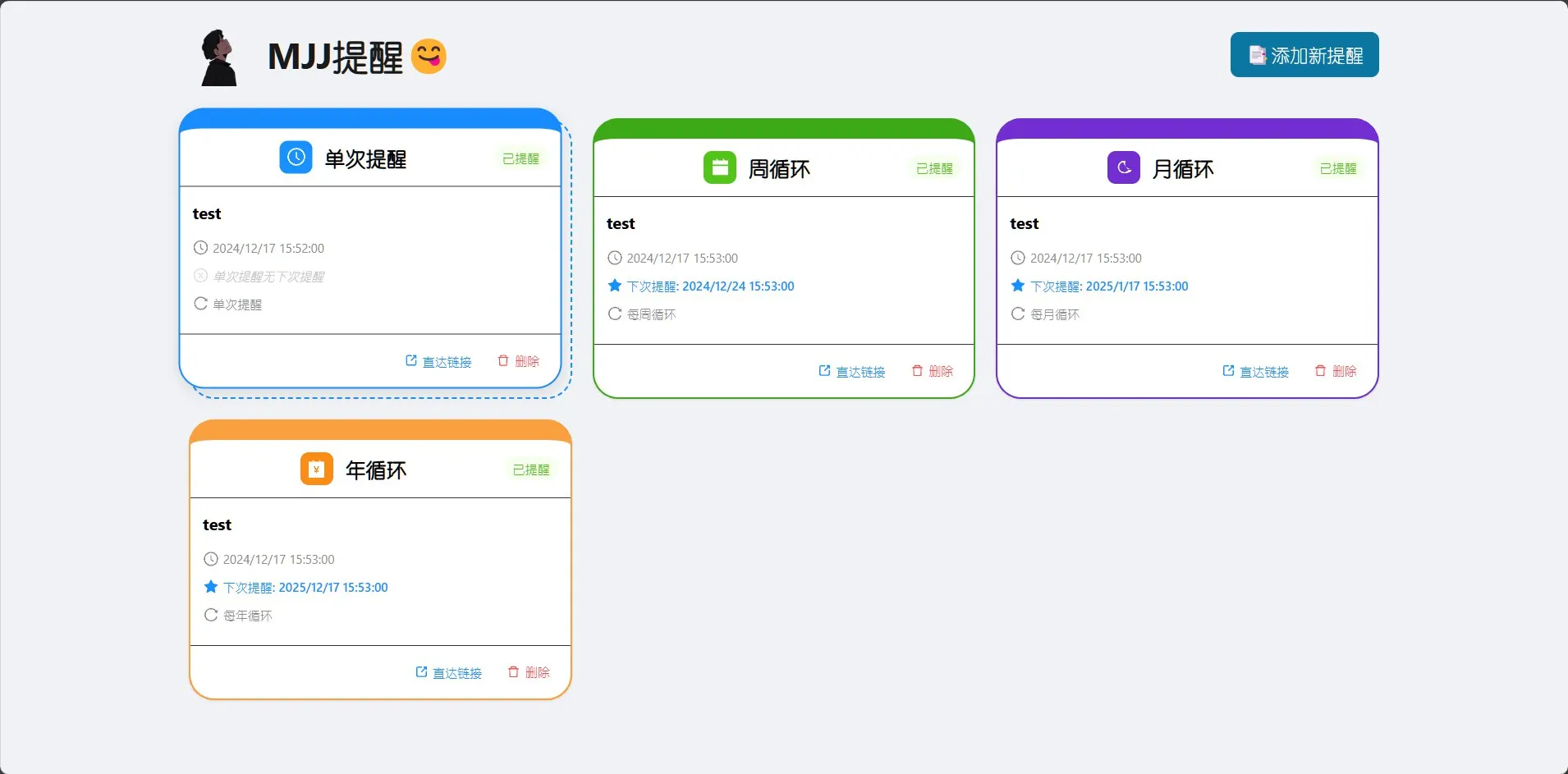Delete the 月循环 reminder
1568x774 pixels.
(x=1336, y=371)
